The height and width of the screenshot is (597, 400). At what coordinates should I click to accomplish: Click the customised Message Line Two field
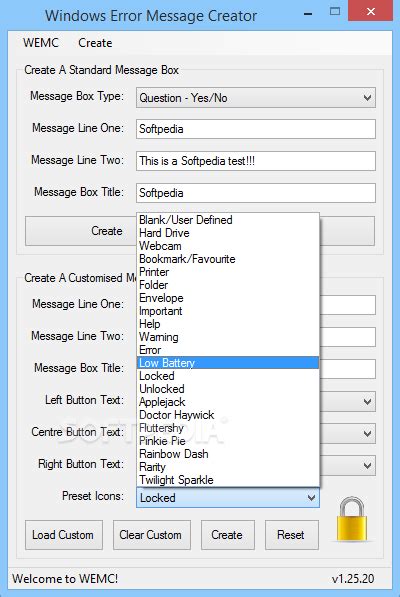click(347, 337)
